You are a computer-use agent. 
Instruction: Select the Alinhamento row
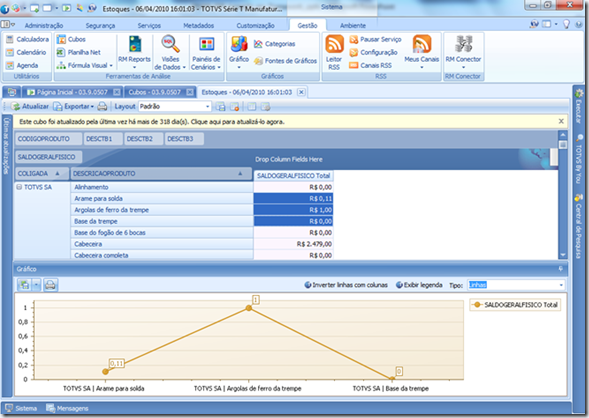pyautogui.click(x=162, y=187)
